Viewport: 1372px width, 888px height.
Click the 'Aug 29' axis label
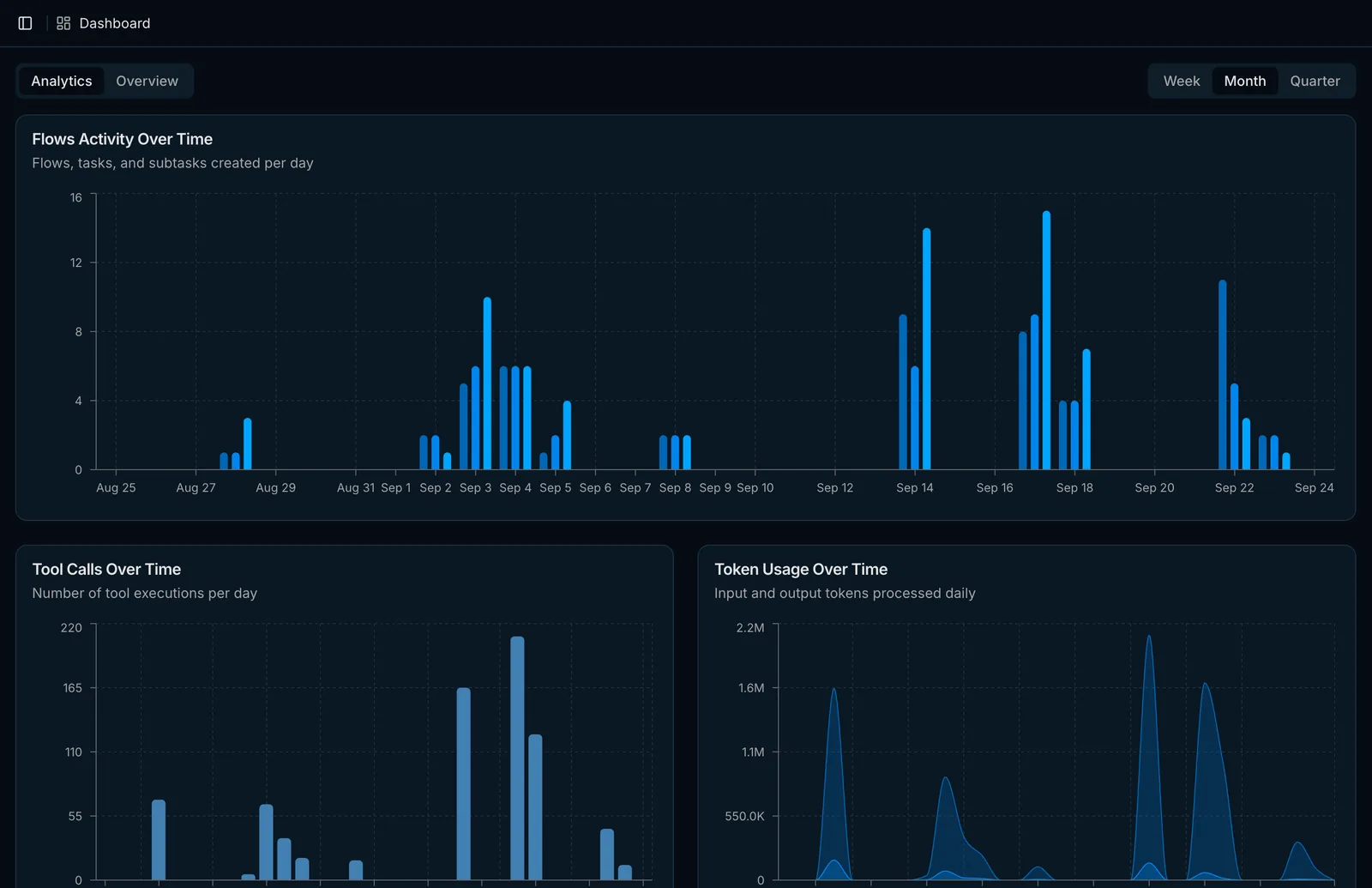coord(275,487)
